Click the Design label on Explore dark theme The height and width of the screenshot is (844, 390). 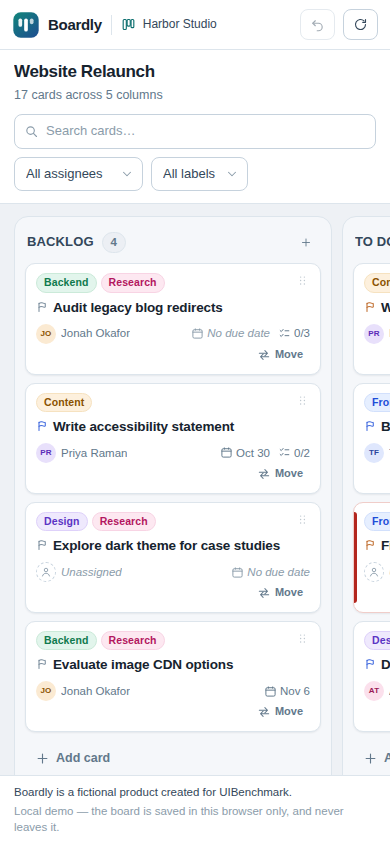click(x=62, y=521)
